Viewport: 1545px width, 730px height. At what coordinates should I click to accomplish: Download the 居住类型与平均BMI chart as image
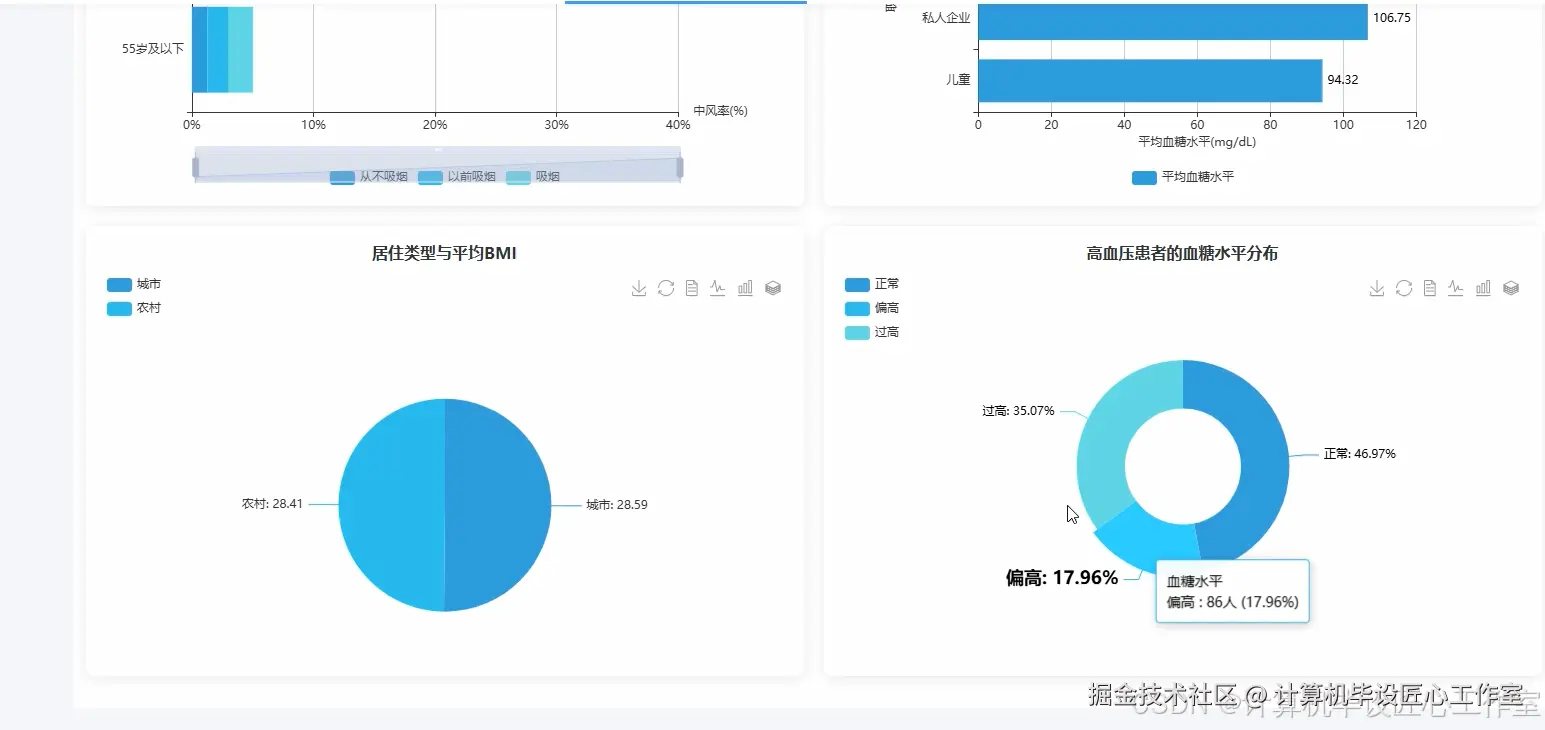[638, 288]
